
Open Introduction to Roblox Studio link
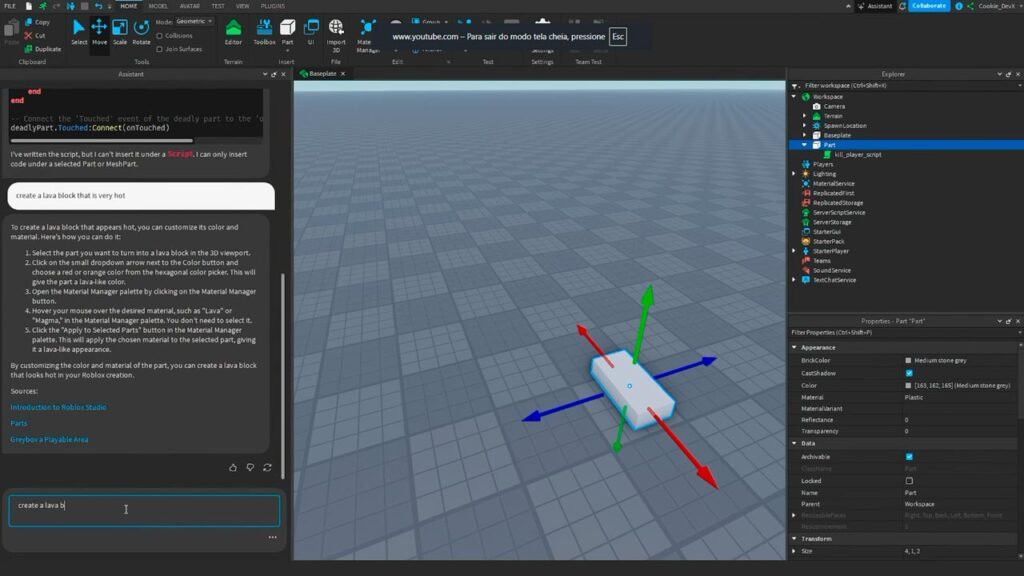(x=58, y=408)
